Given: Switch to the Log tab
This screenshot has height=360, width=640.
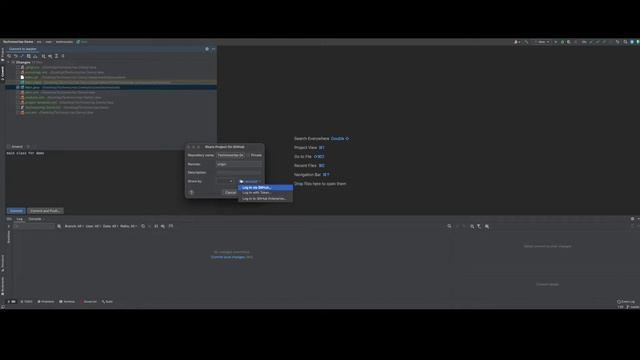Looking at the screenshot, I should tap(19, 219).
